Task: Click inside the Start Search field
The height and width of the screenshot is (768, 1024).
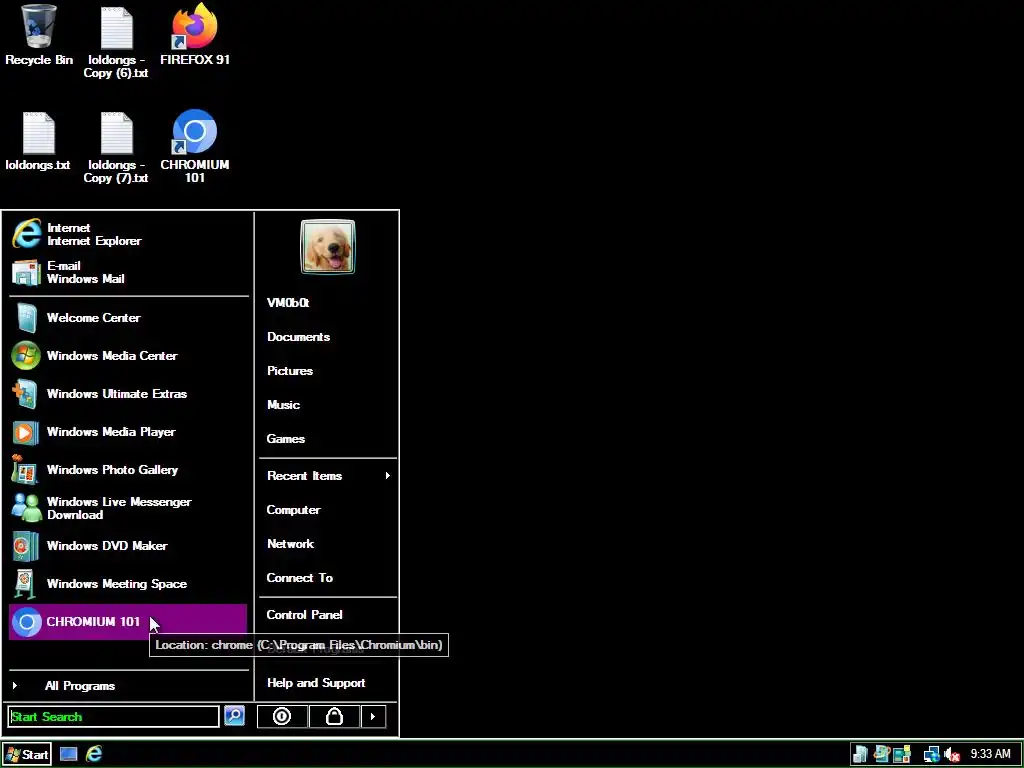Action: click(114, 716)
